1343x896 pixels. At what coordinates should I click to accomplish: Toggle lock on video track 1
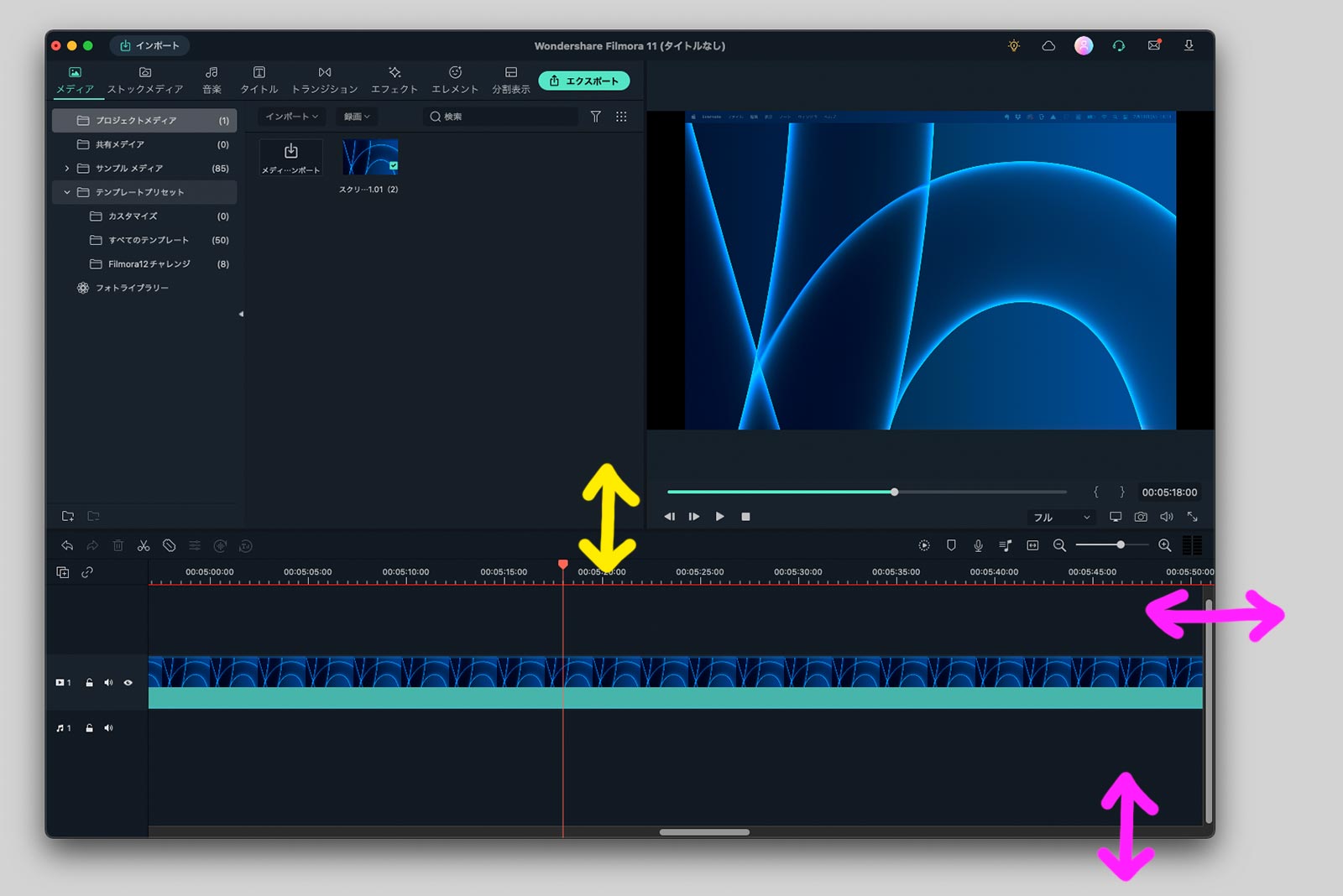(x=89, y=683)
